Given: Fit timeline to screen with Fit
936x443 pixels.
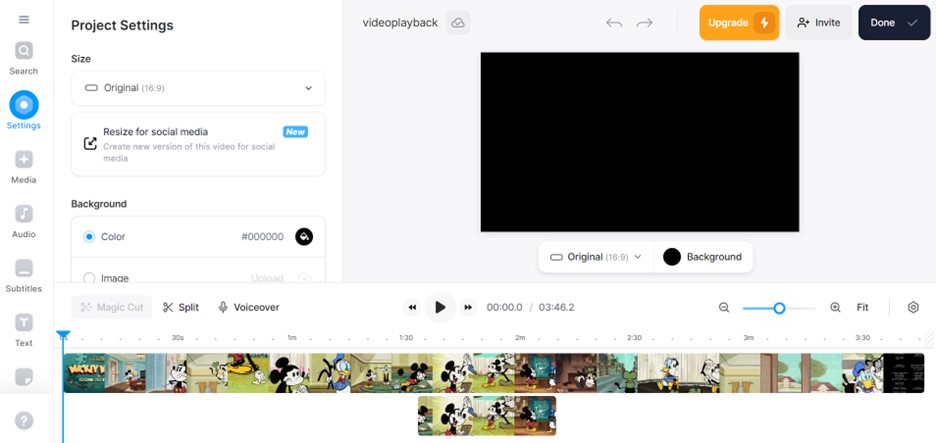Looking at the screenshot, I should pos(863,307).
